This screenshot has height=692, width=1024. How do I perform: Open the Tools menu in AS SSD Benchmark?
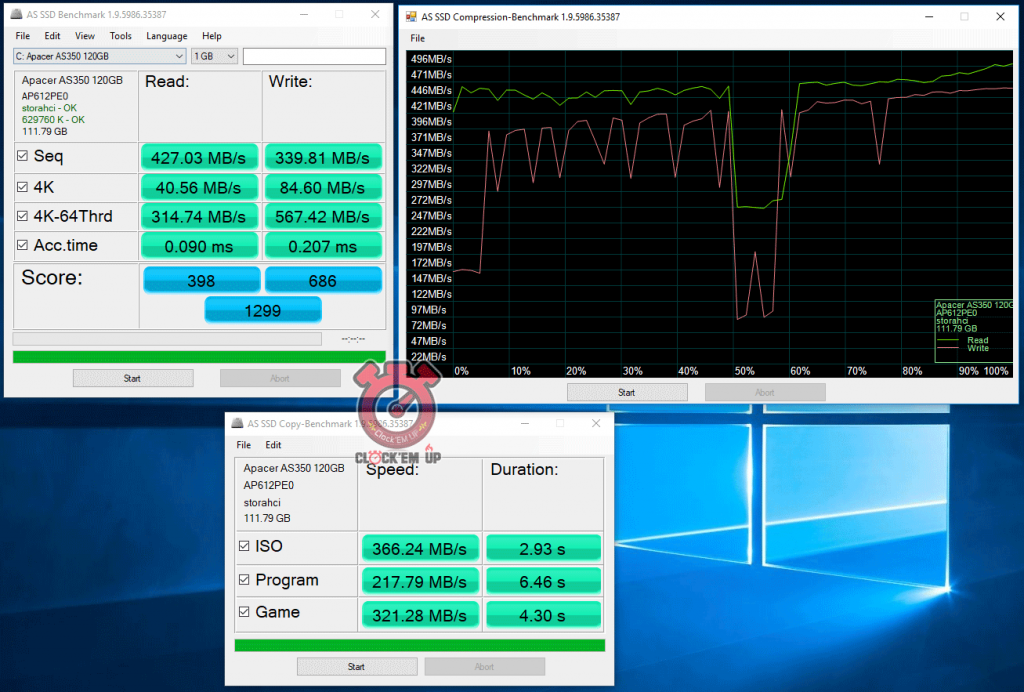pos(121,36)
